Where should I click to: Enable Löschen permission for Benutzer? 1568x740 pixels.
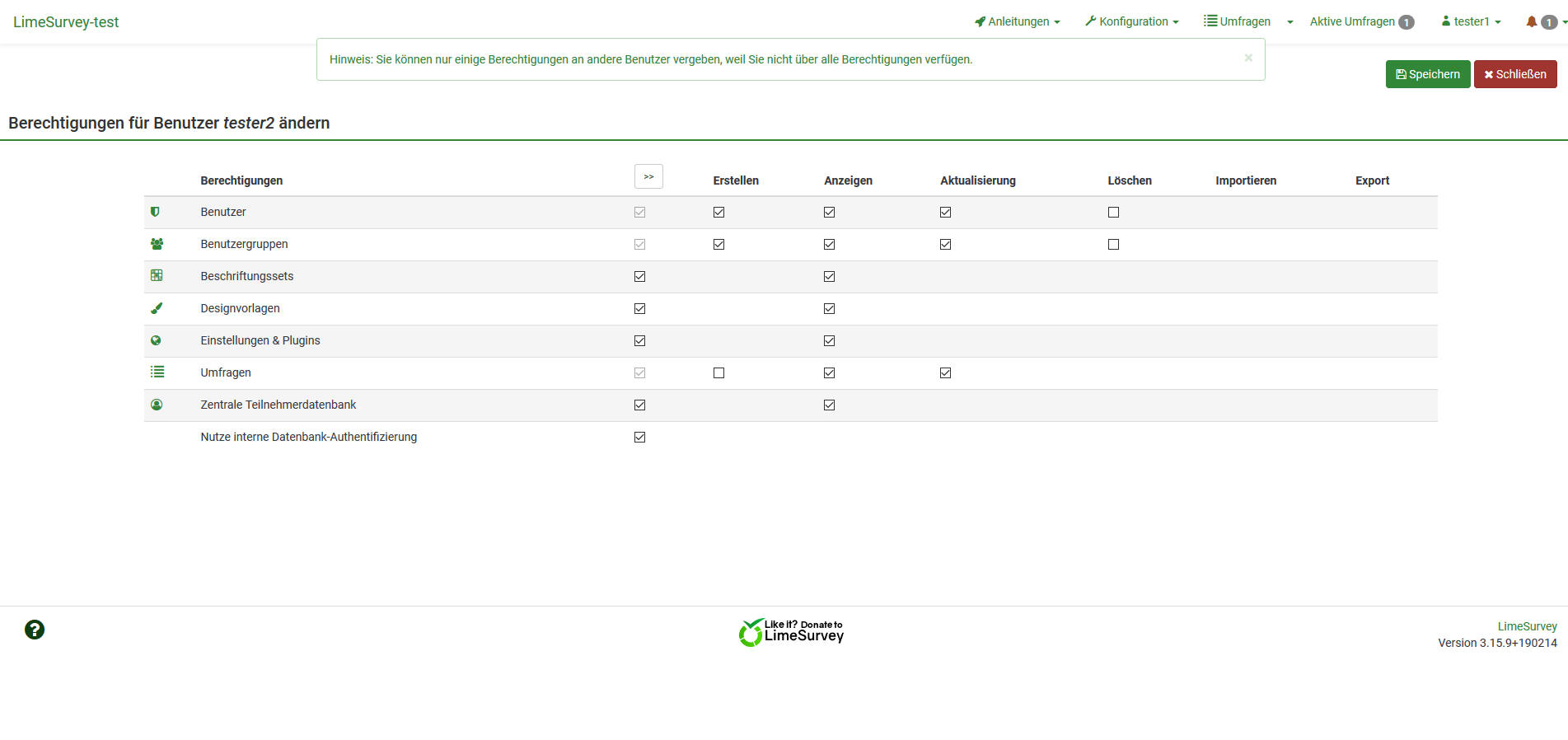tap(1113, 212)
